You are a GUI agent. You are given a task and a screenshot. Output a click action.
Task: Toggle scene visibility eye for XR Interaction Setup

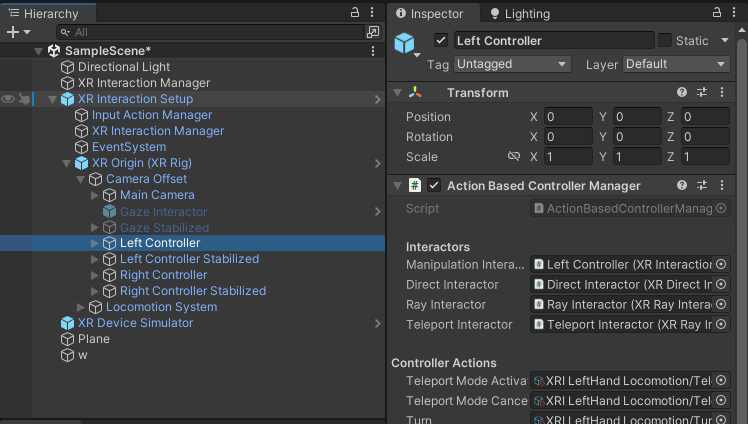8,99
